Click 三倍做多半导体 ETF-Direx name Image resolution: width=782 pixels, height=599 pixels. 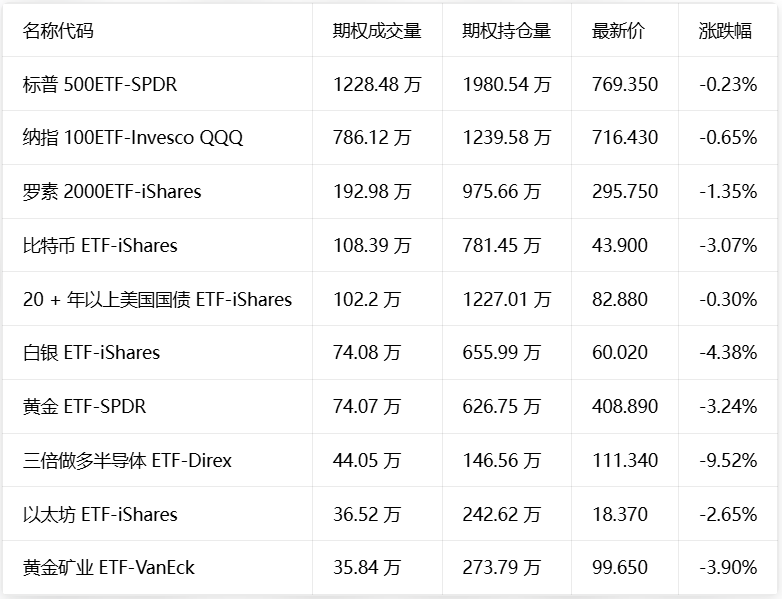click(x=127, y=460)
